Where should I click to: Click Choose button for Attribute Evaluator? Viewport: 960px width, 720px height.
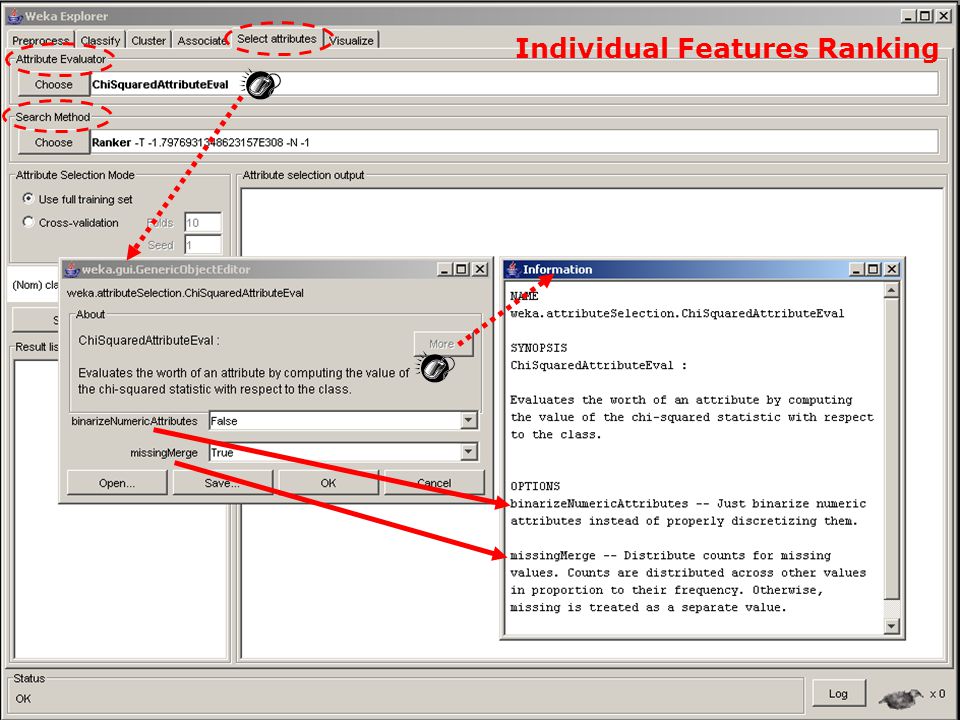54,84
